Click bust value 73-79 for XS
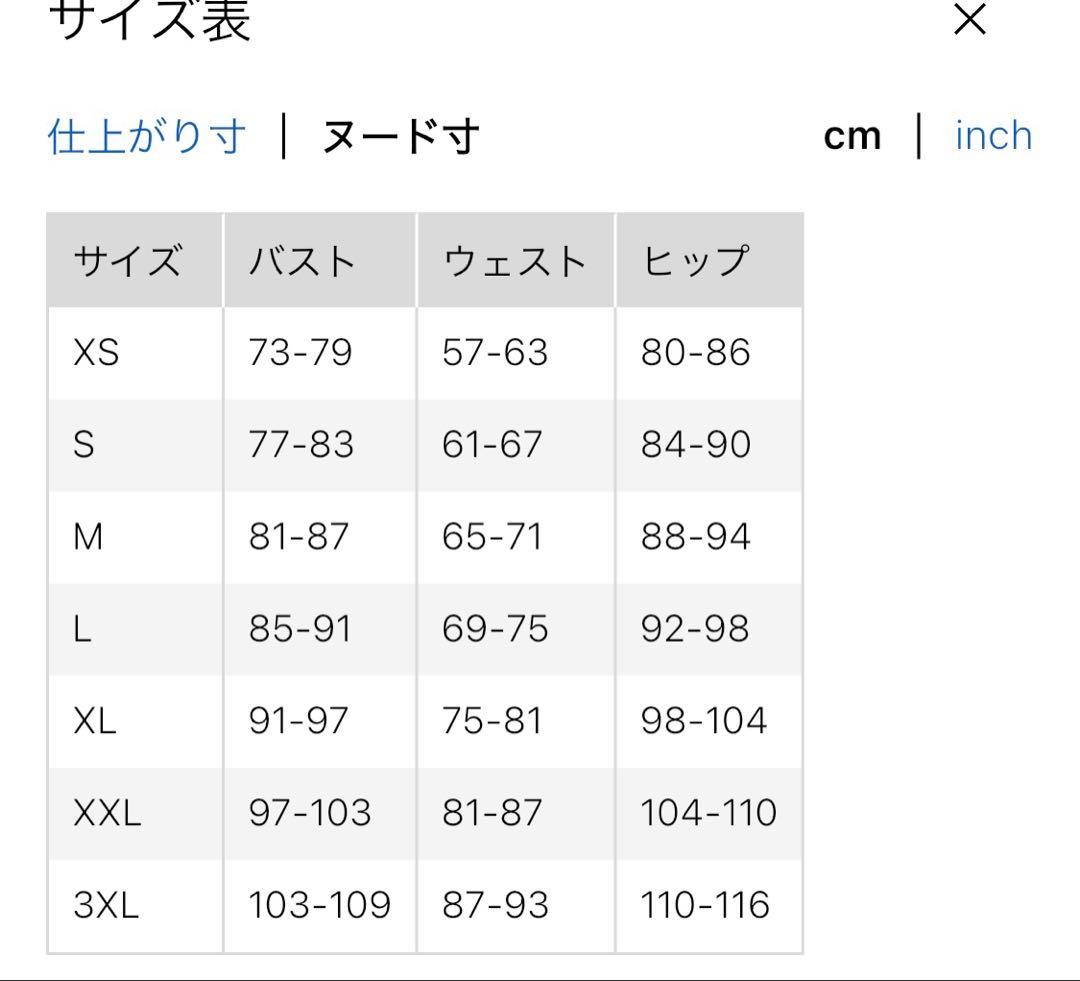 pos(300,353)
